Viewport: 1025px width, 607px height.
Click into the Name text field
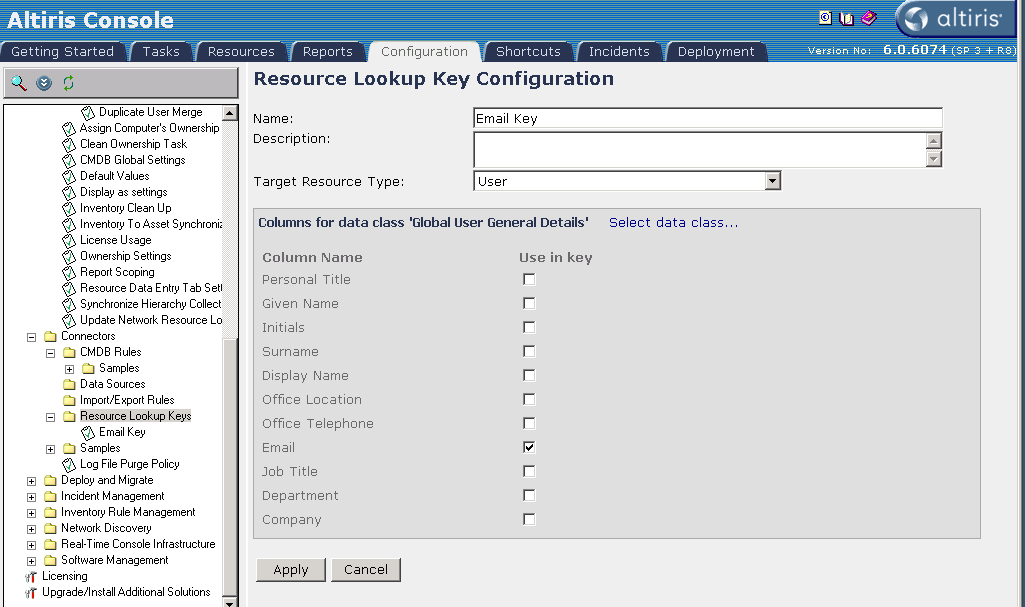707,118
